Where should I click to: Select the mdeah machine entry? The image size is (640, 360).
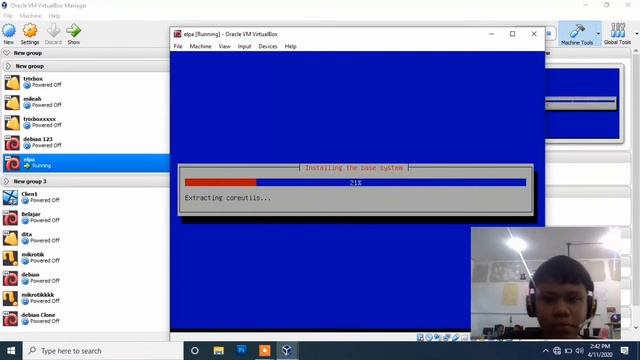coord(85,102)
